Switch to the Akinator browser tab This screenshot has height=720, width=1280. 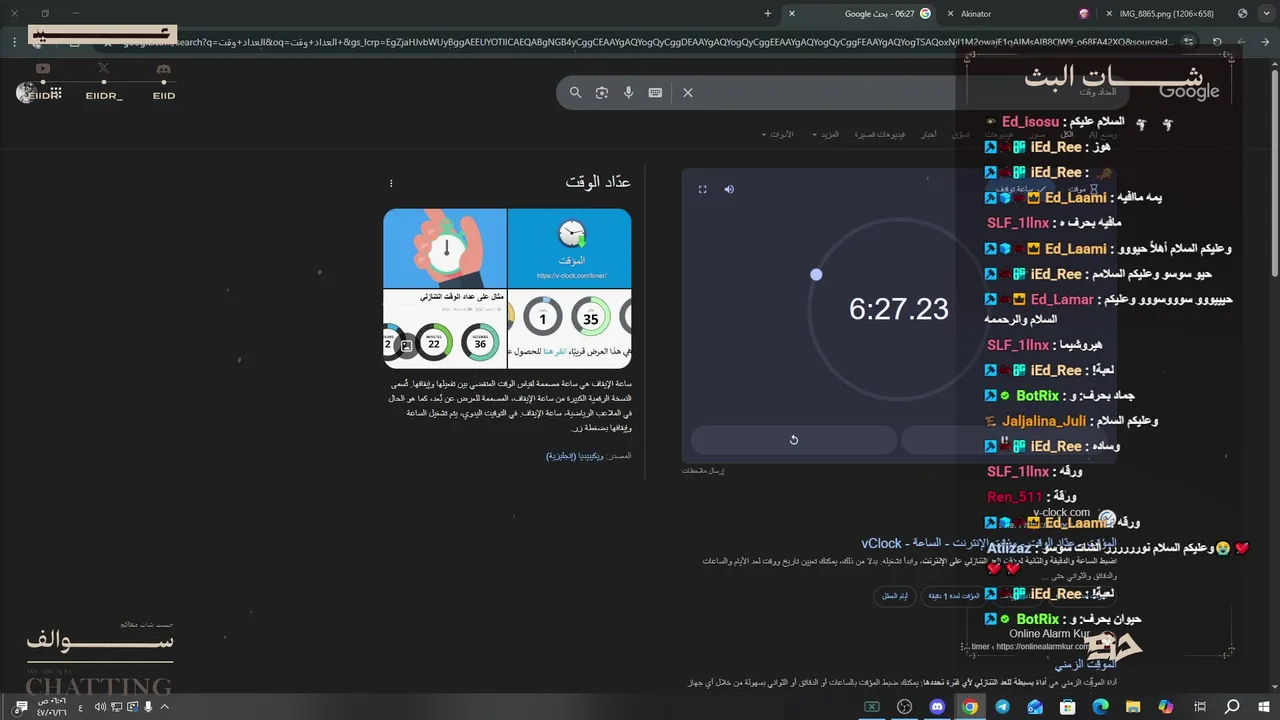pos(1020,13)
